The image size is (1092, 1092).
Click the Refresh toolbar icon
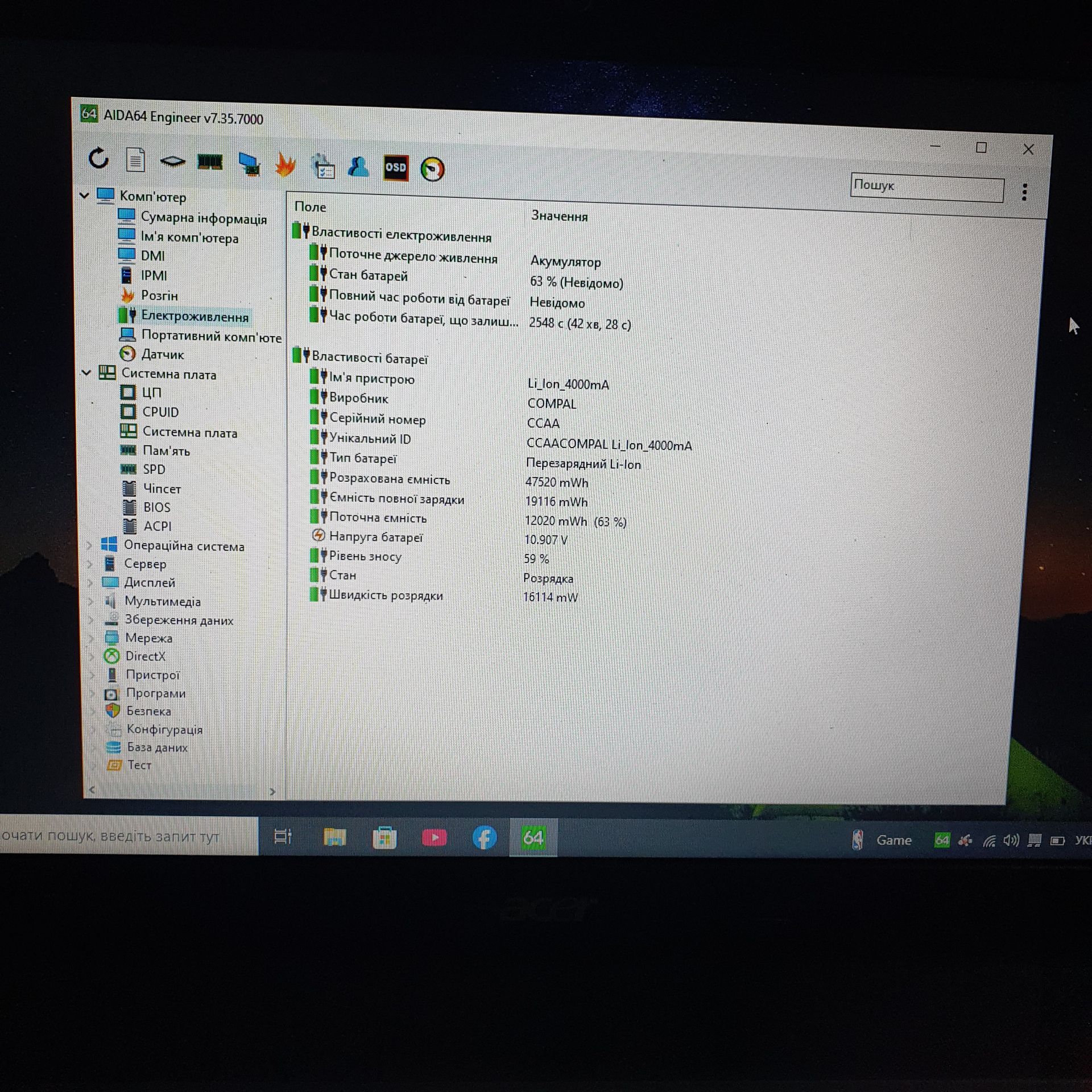(99, 159)
